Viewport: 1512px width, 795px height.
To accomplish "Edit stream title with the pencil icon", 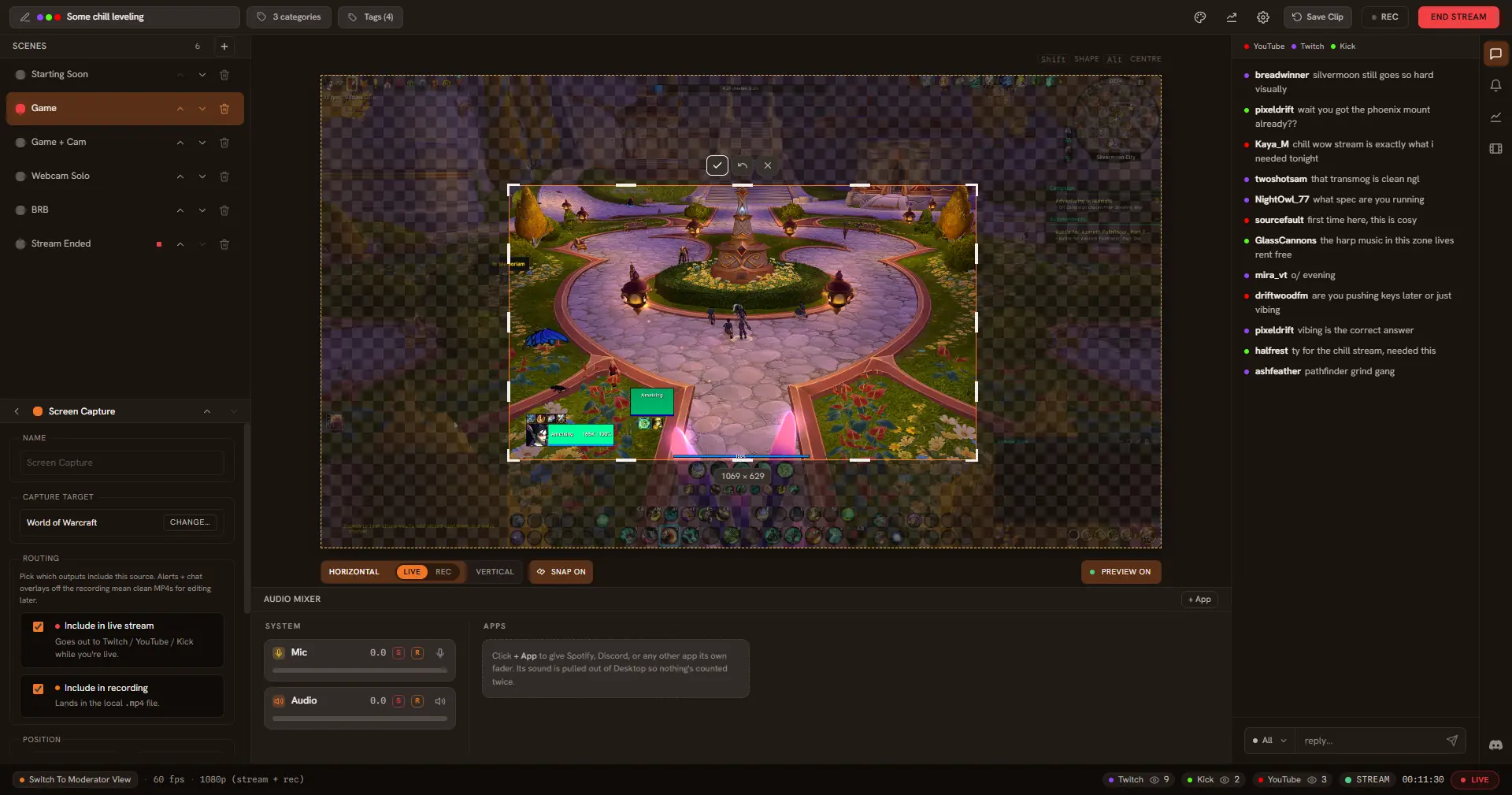I will click(25, 17).
